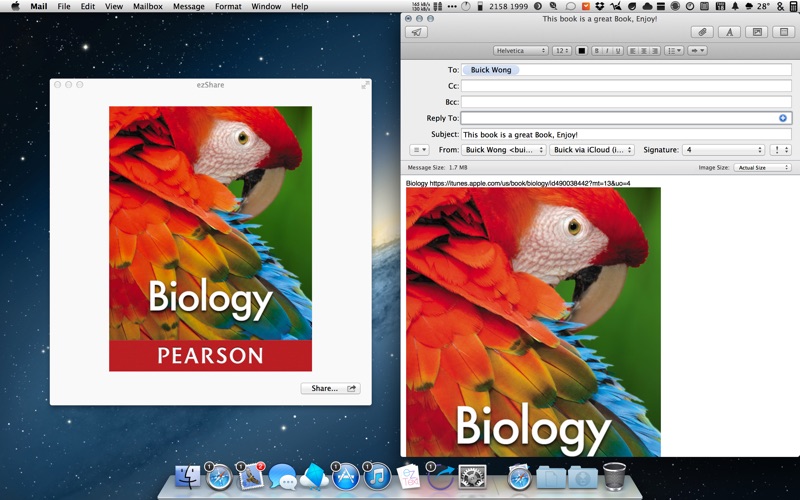Image resolution: width=800 pixels, height=500 pixels.
Task: Align message text to the left
Action: click(633, 51)
